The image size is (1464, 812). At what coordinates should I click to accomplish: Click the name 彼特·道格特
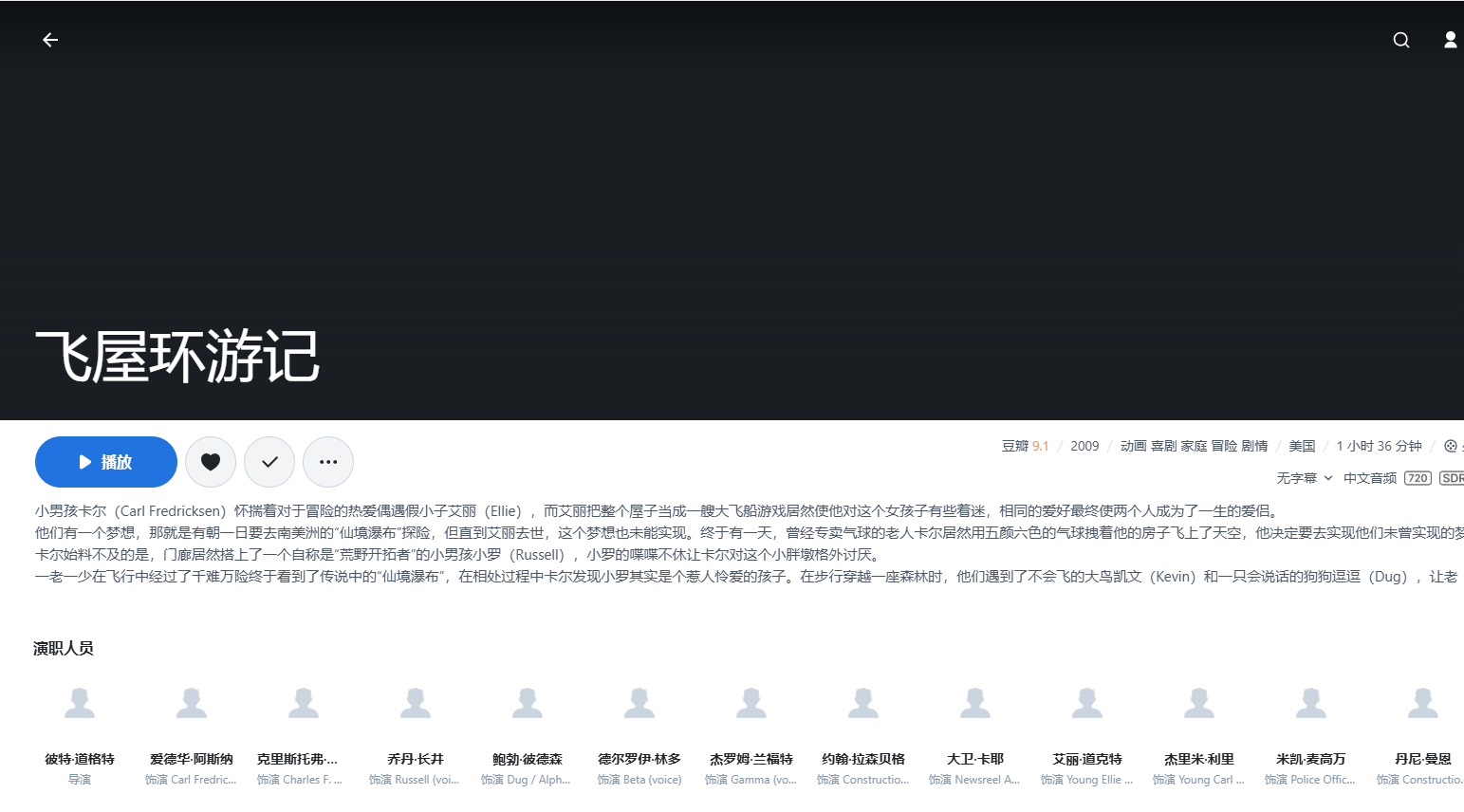(80, 759)
